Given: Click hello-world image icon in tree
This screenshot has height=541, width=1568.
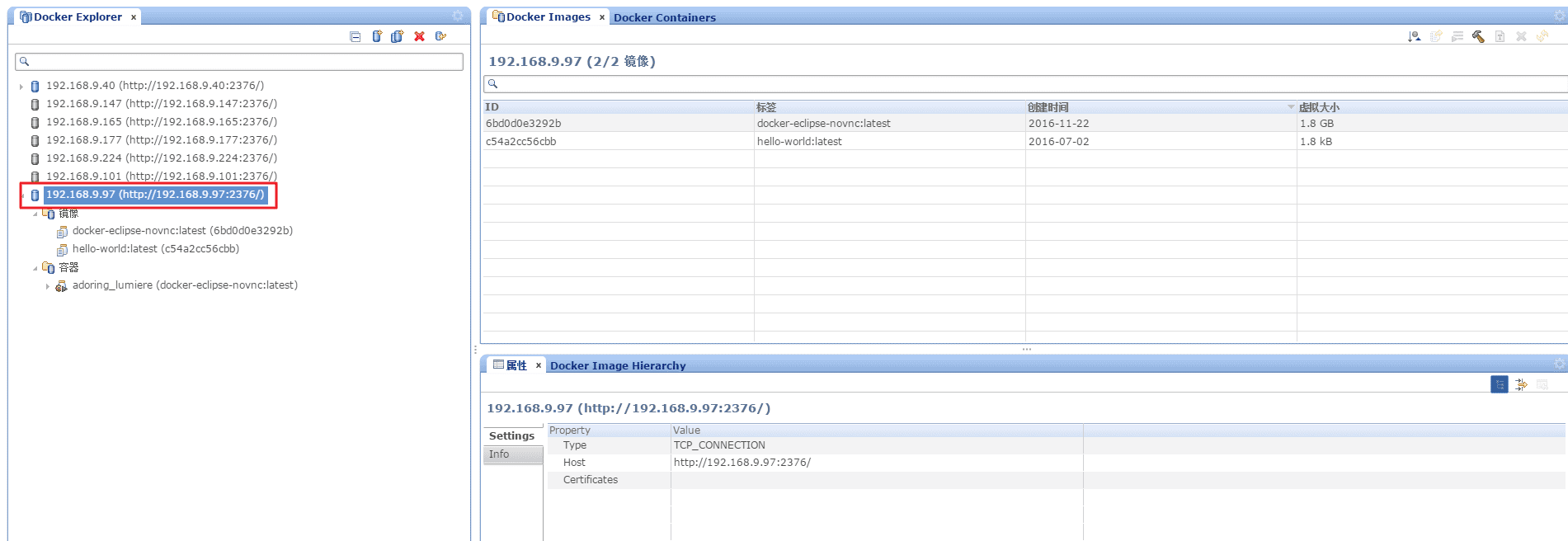Looking at the screenshot, I should point(62,249).
